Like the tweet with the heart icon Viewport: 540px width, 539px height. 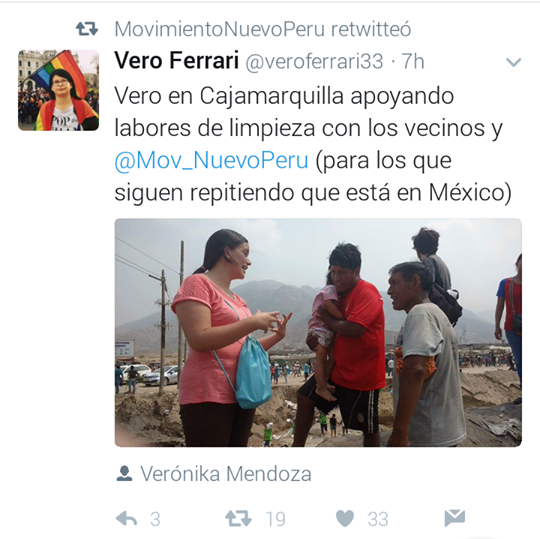point(345,518)
